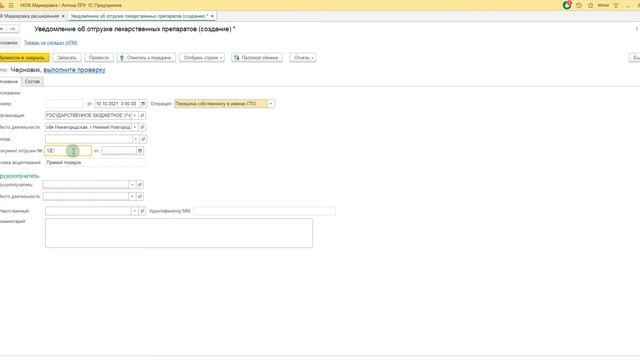Expand the first Место деятельности dropdown arrow
Viewport: 640px width, 360px height.
(x=135, y=127)
